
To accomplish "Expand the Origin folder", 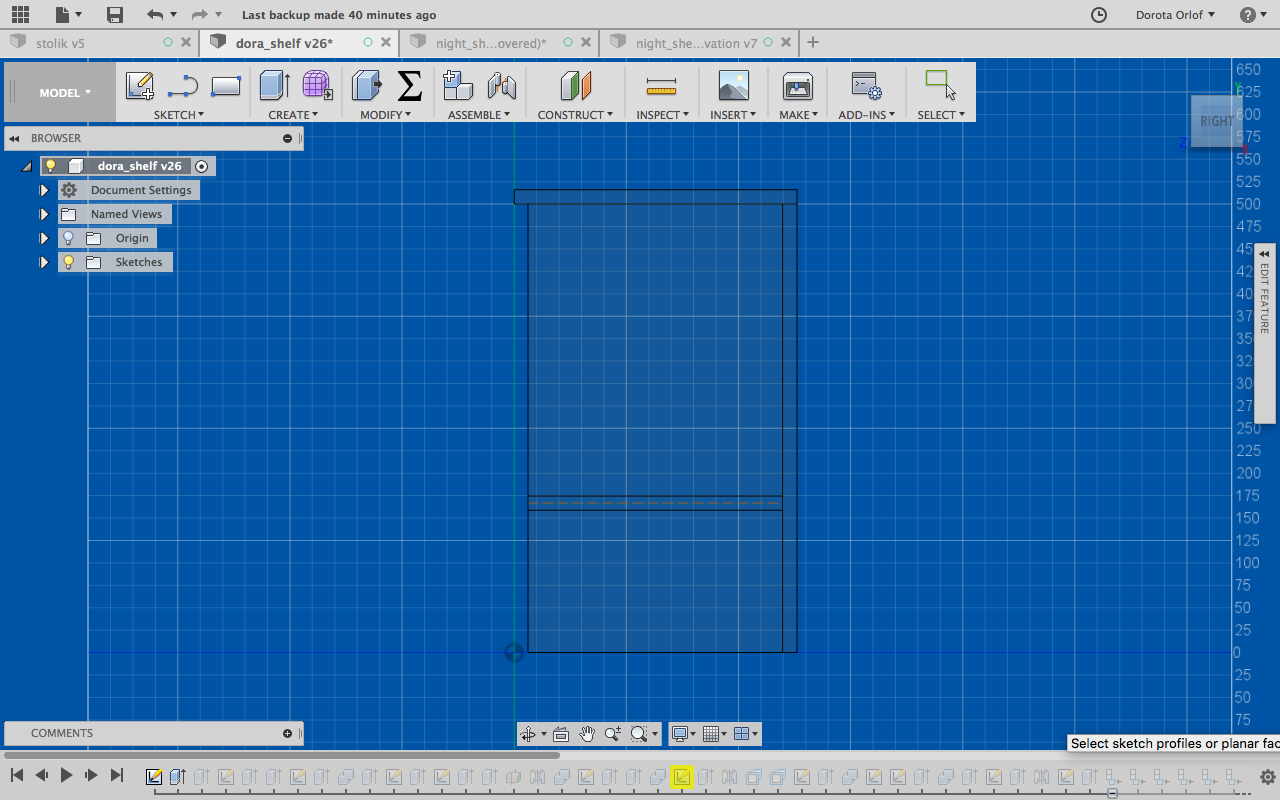I will coord(44,238).
